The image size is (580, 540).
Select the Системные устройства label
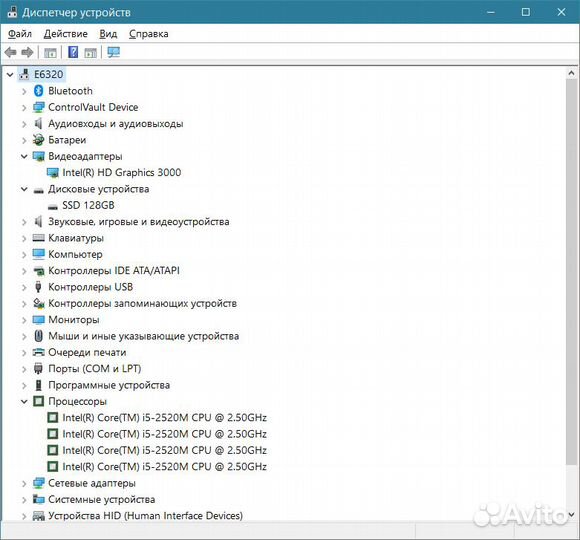(101, 499)
